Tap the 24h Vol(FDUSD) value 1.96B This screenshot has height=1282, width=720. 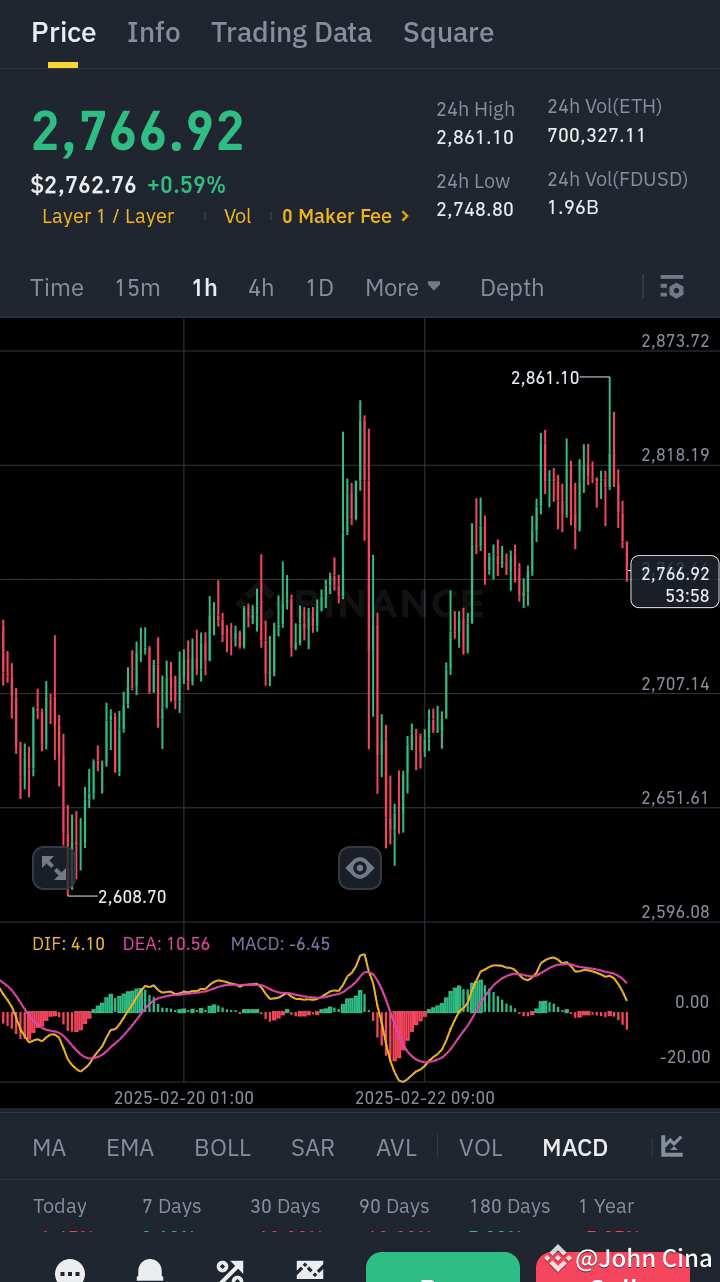coord(573,207)
